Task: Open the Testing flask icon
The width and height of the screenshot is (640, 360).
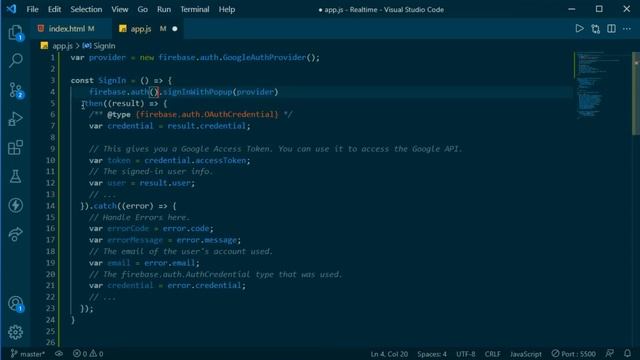Action: pyautogui.click(x=16, y=176)
